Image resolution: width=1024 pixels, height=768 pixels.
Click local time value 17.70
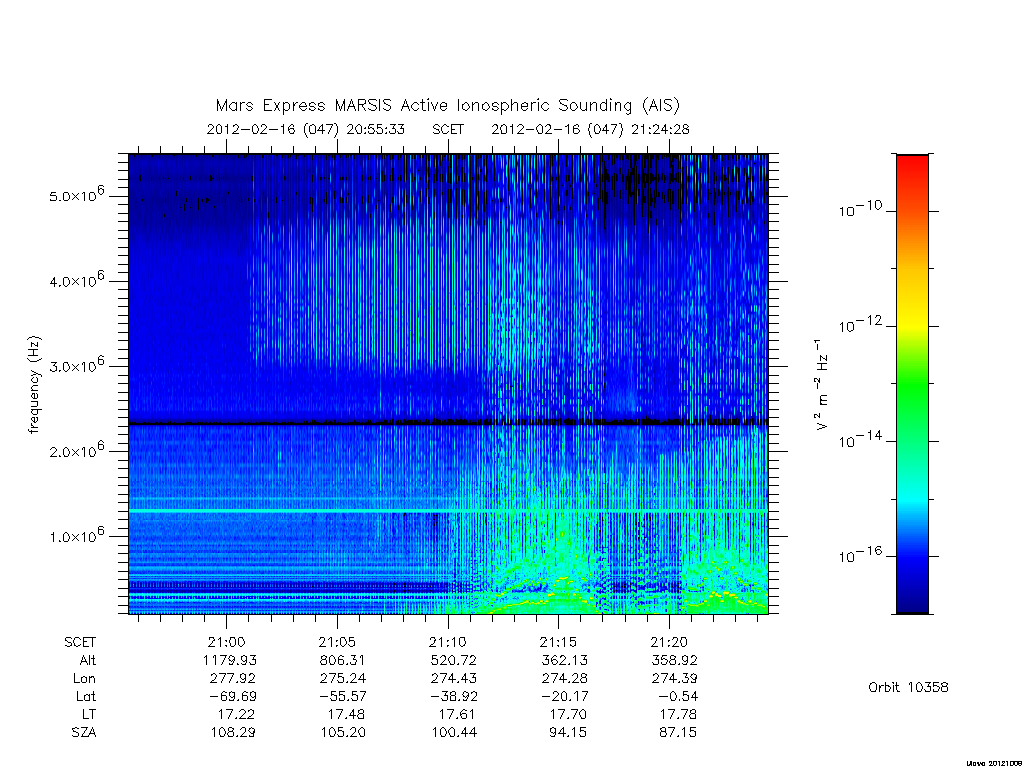pyautogui.click(x=567, y=714)
